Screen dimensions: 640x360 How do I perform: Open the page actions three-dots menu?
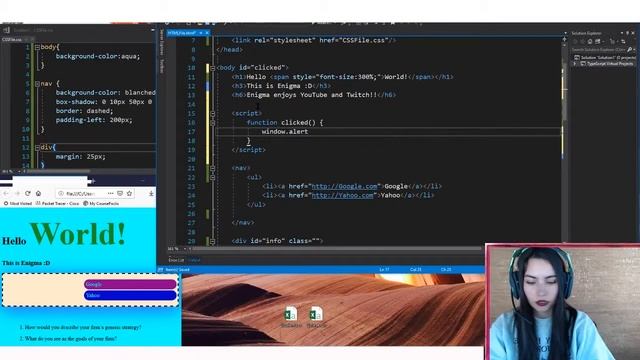[x=111, y=193]
